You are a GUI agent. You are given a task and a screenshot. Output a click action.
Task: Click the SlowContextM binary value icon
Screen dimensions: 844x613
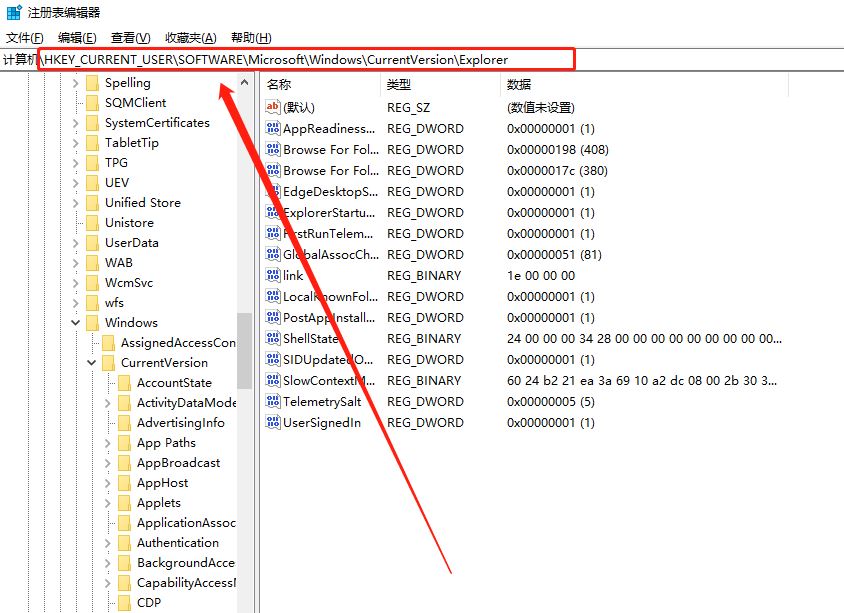pos(273,381)
